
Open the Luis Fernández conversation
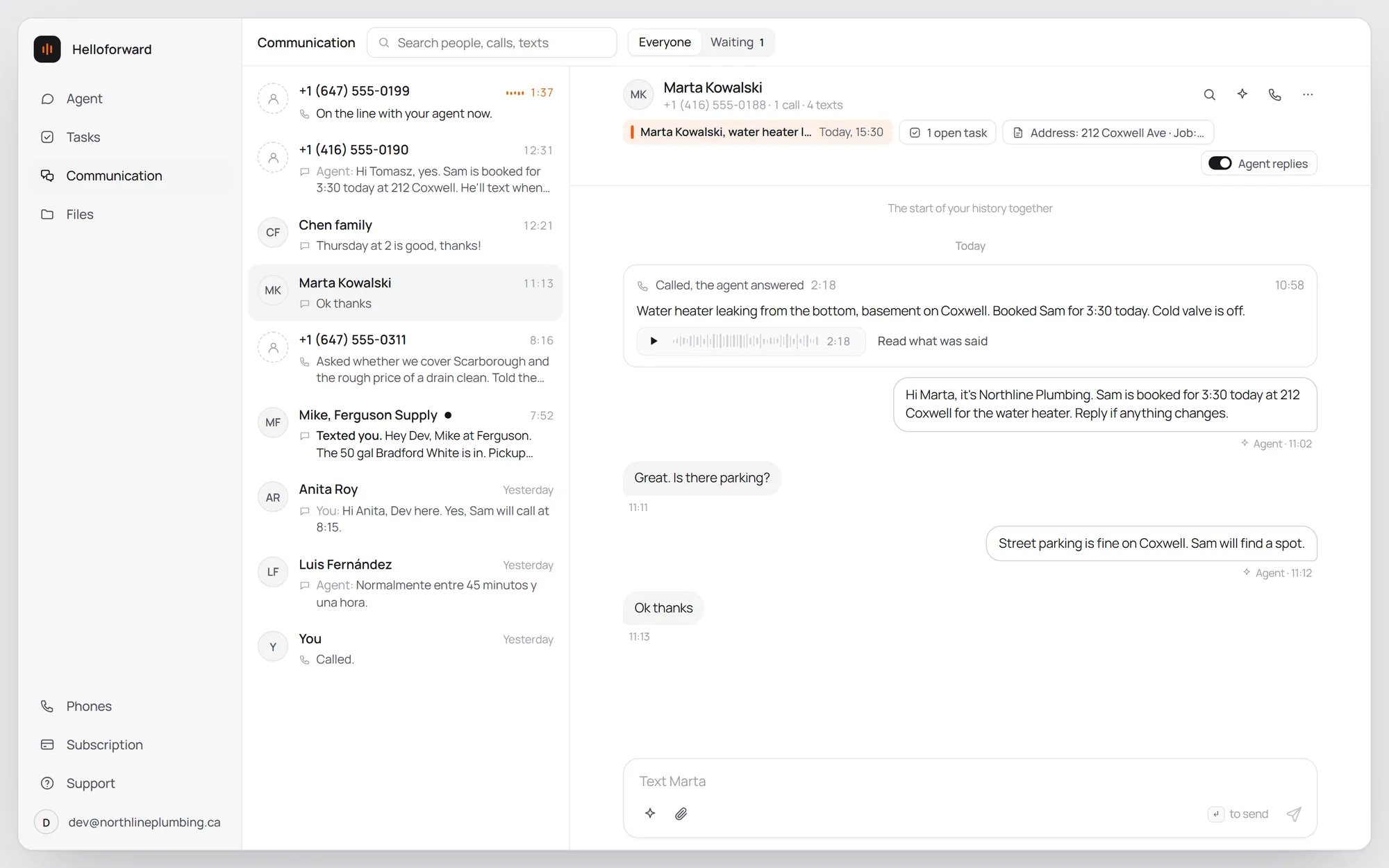pos(406,583)
